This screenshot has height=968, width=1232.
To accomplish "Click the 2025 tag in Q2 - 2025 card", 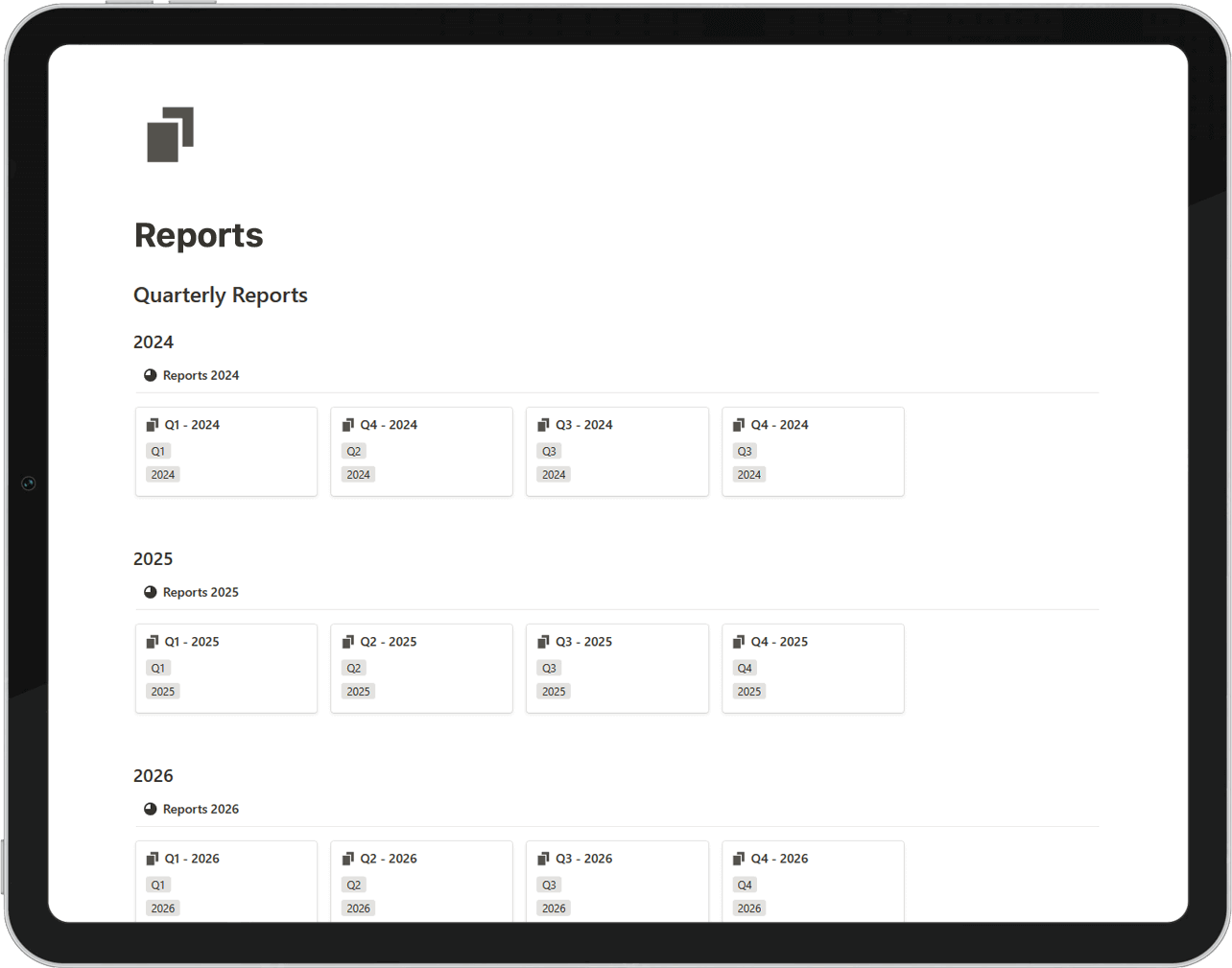I will click(359, 692).
